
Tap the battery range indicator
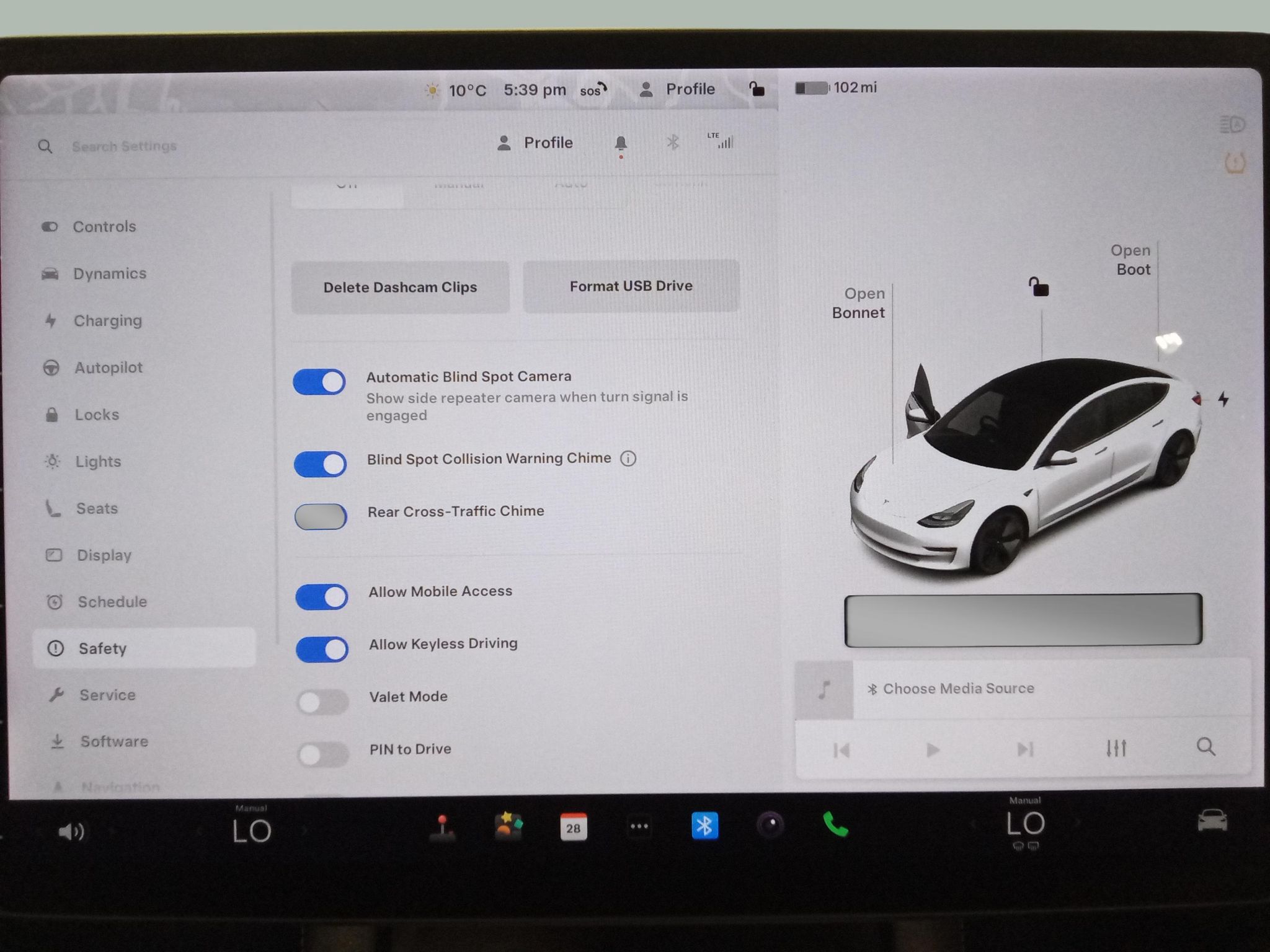836,87
